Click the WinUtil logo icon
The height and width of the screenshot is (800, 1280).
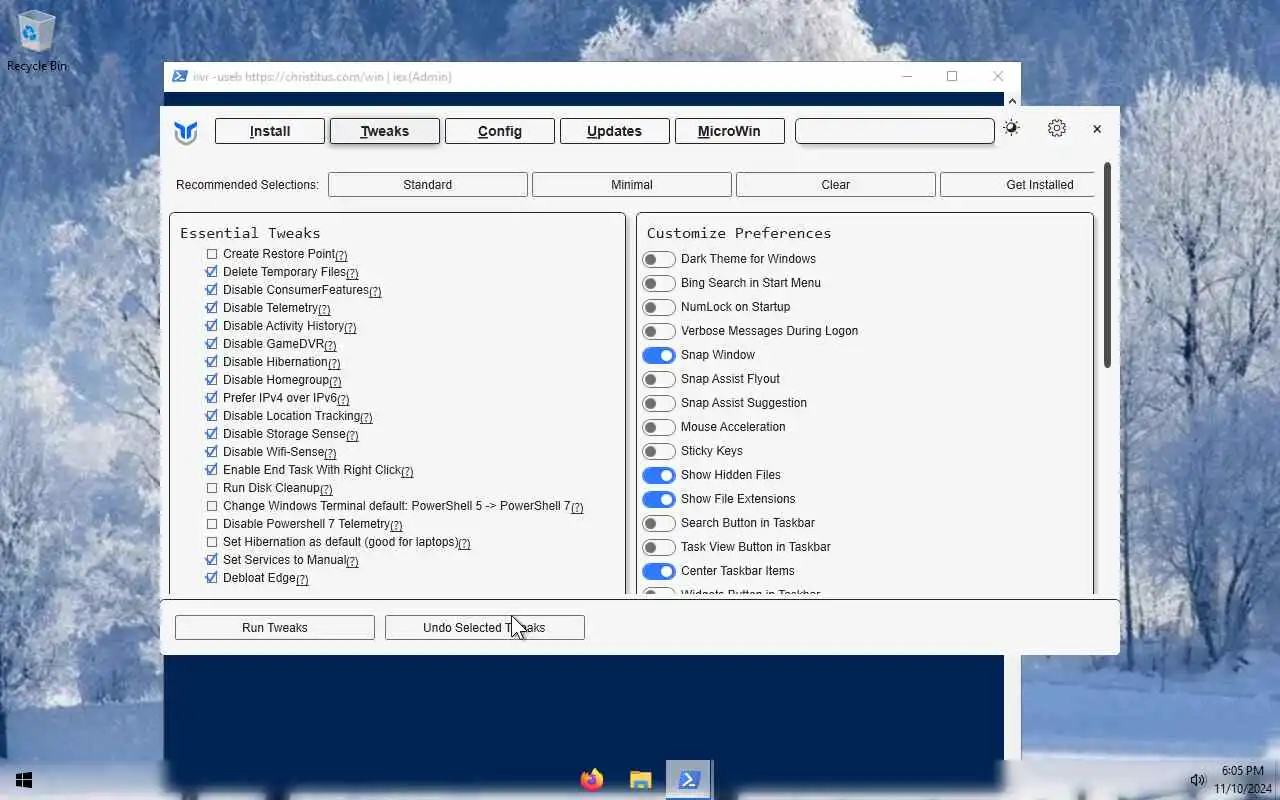pos(186,132)
